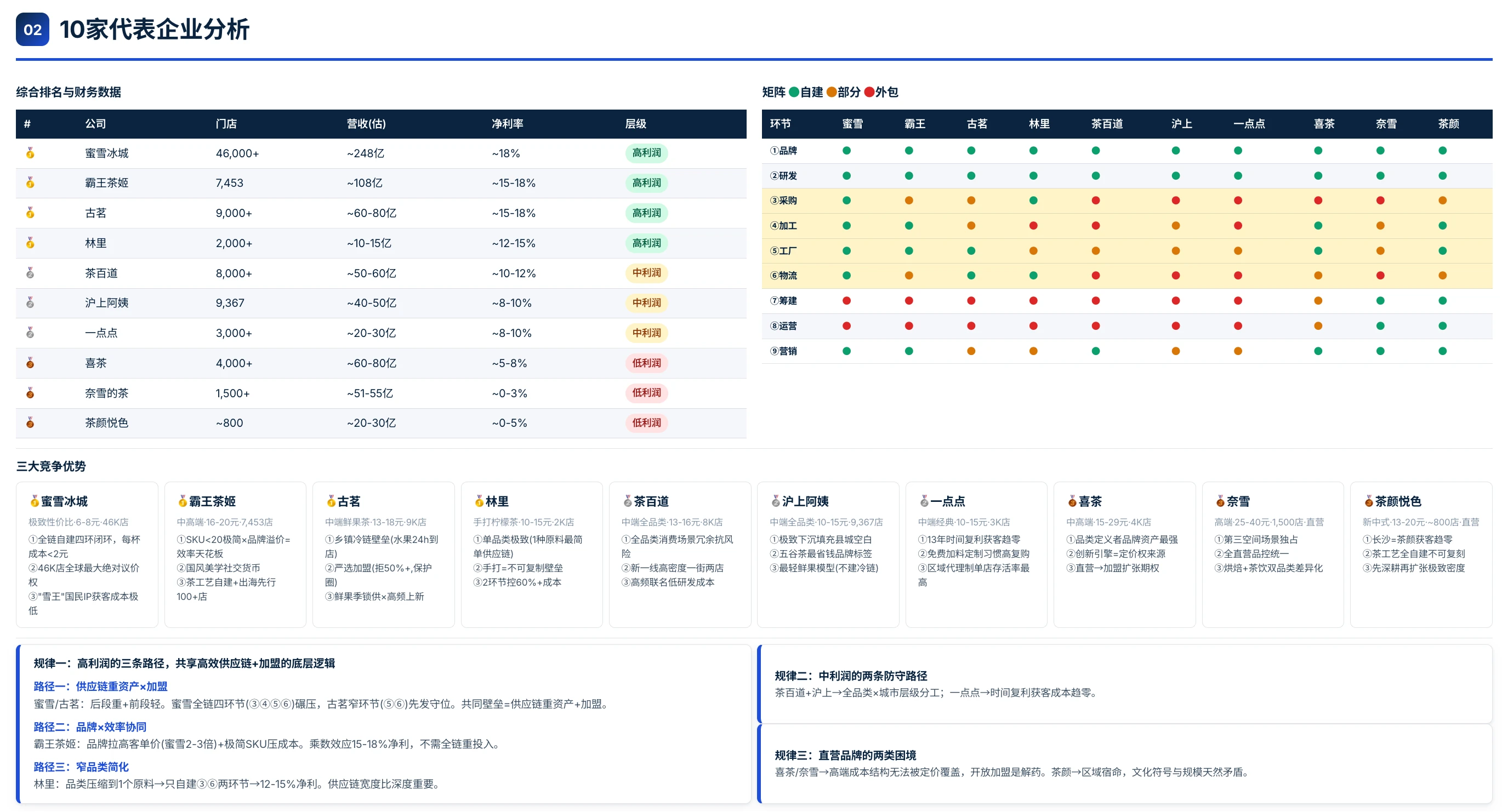Click the 茶颜悦色 advantage card title
This screenshot has width=1502, height=812.
tap(1398, 501)
